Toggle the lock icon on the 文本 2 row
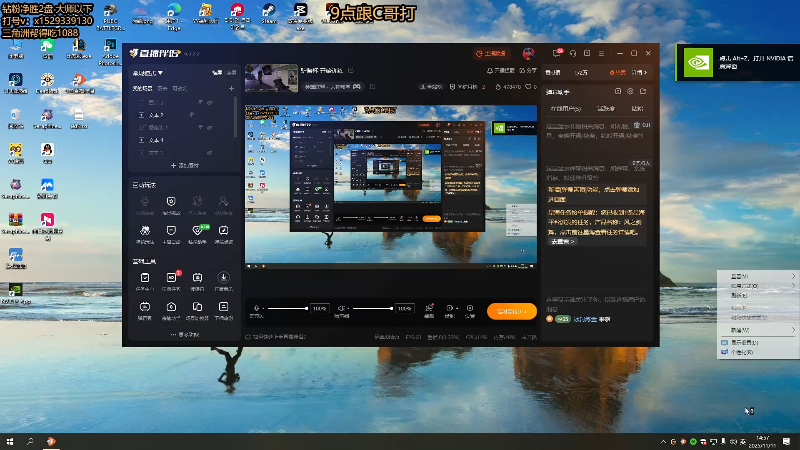 click(x=192, y=115)
